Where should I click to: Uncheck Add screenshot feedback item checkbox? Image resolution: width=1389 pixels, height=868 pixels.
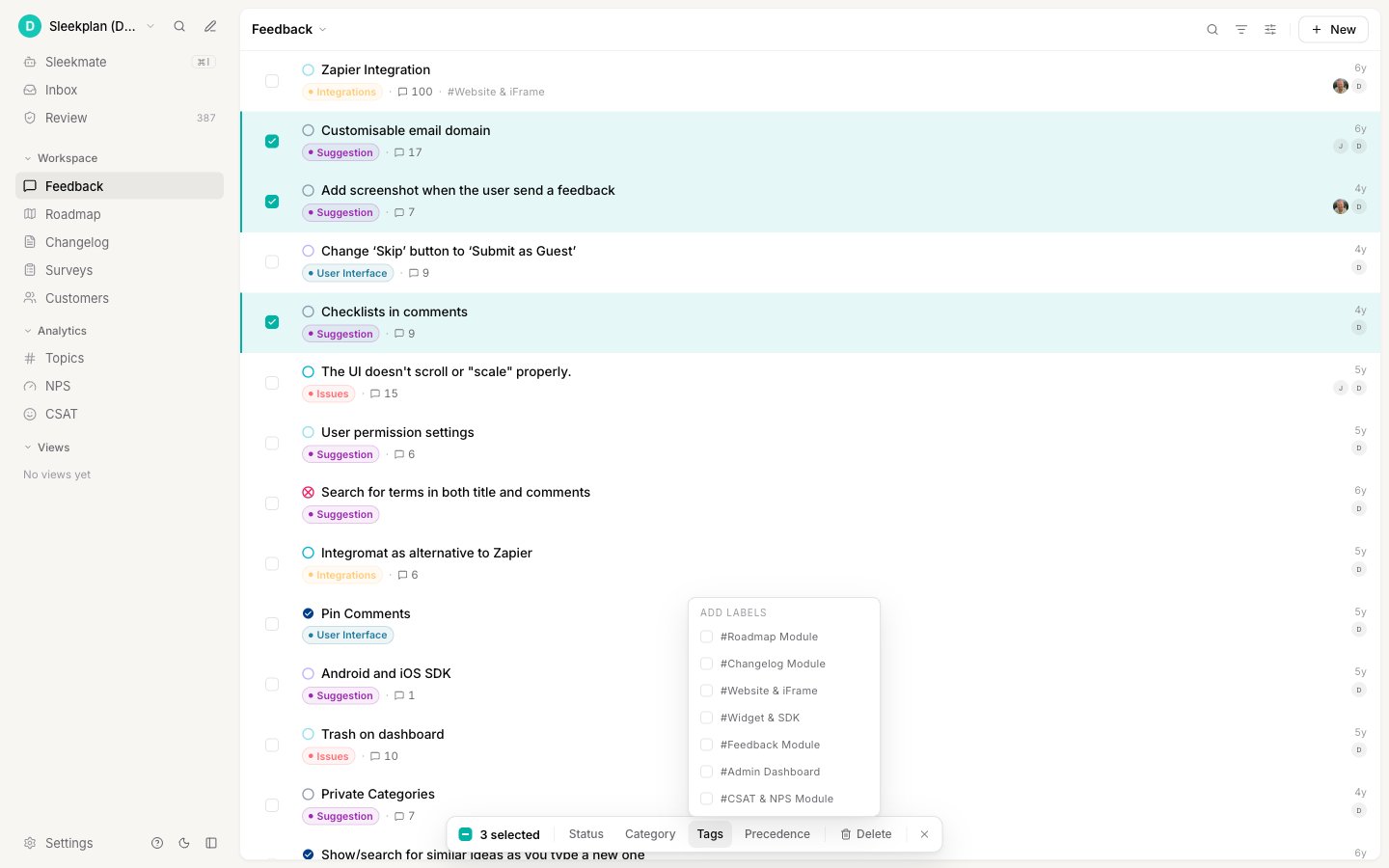(x=272, y=202)
